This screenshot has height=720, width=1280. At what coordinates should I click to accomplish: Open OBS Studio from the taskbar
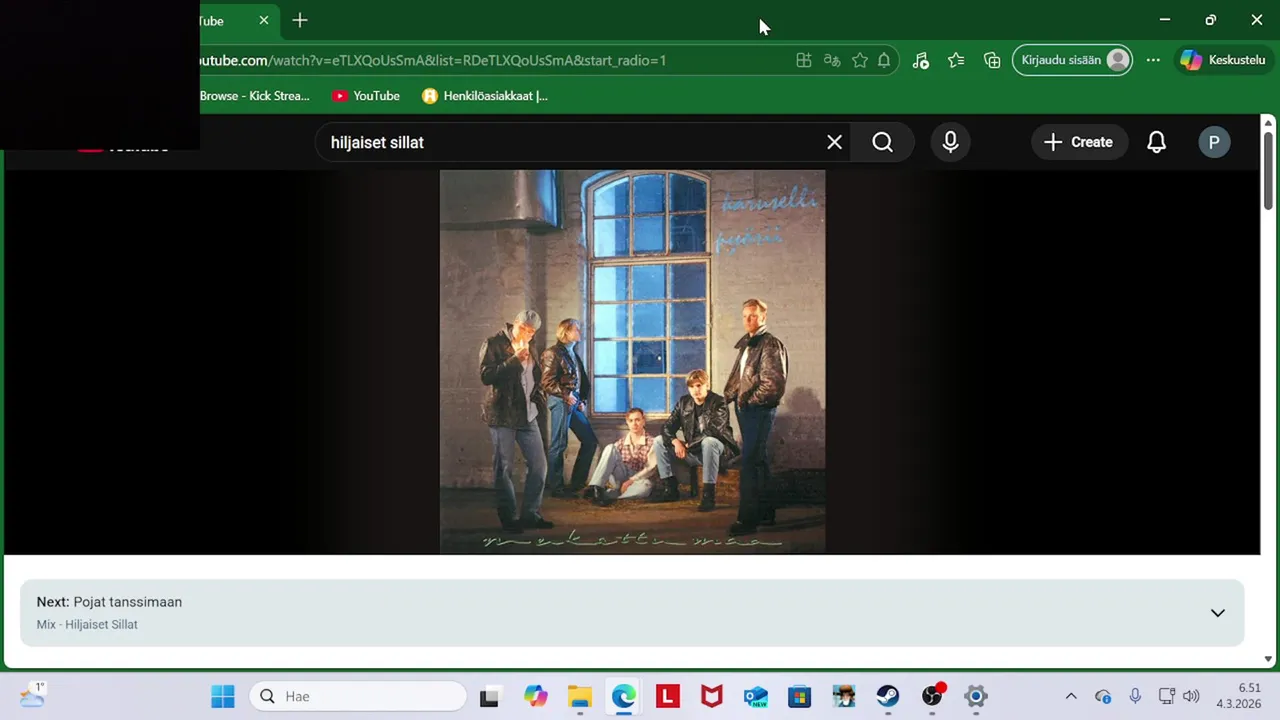(932, 696)
